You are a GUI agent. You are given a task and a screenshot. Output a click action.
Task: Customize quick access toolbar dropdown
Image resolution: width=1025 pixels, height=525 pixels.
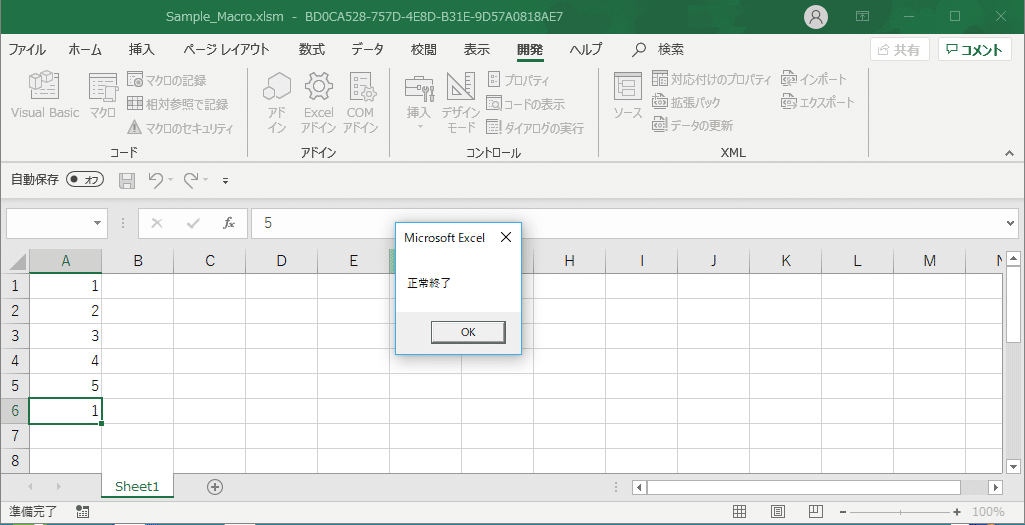click(226, 181)
